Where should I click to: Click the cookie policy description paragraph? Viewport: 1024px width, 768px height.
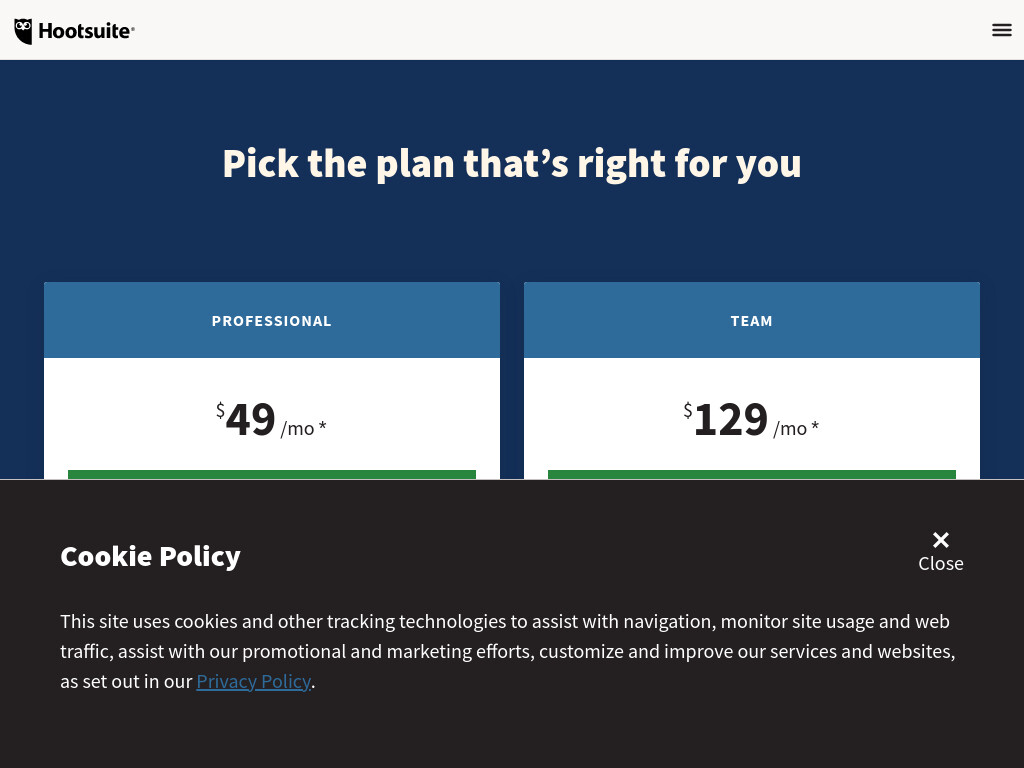[x=508, y=651]
